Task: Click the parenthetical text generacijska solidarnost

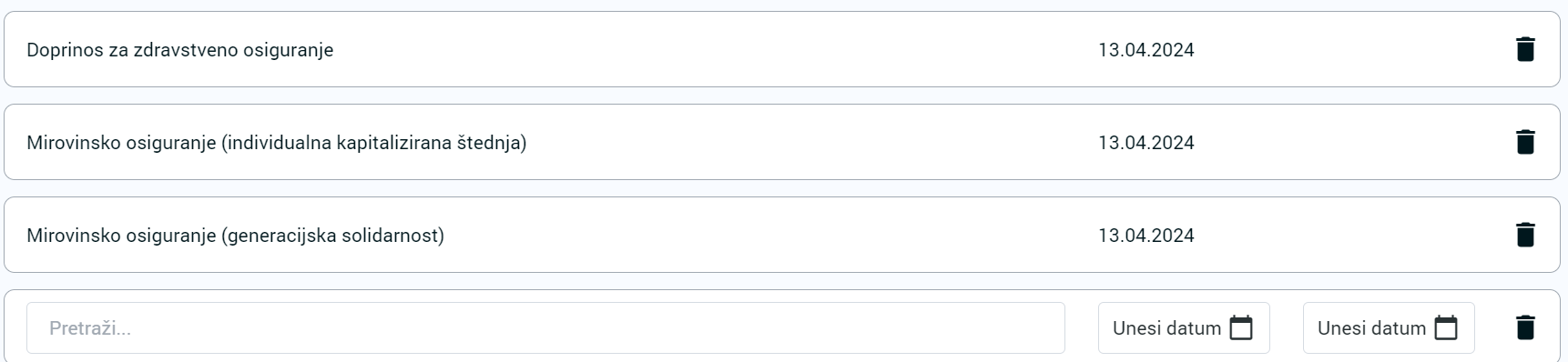Action: click(x=333, y=236)
